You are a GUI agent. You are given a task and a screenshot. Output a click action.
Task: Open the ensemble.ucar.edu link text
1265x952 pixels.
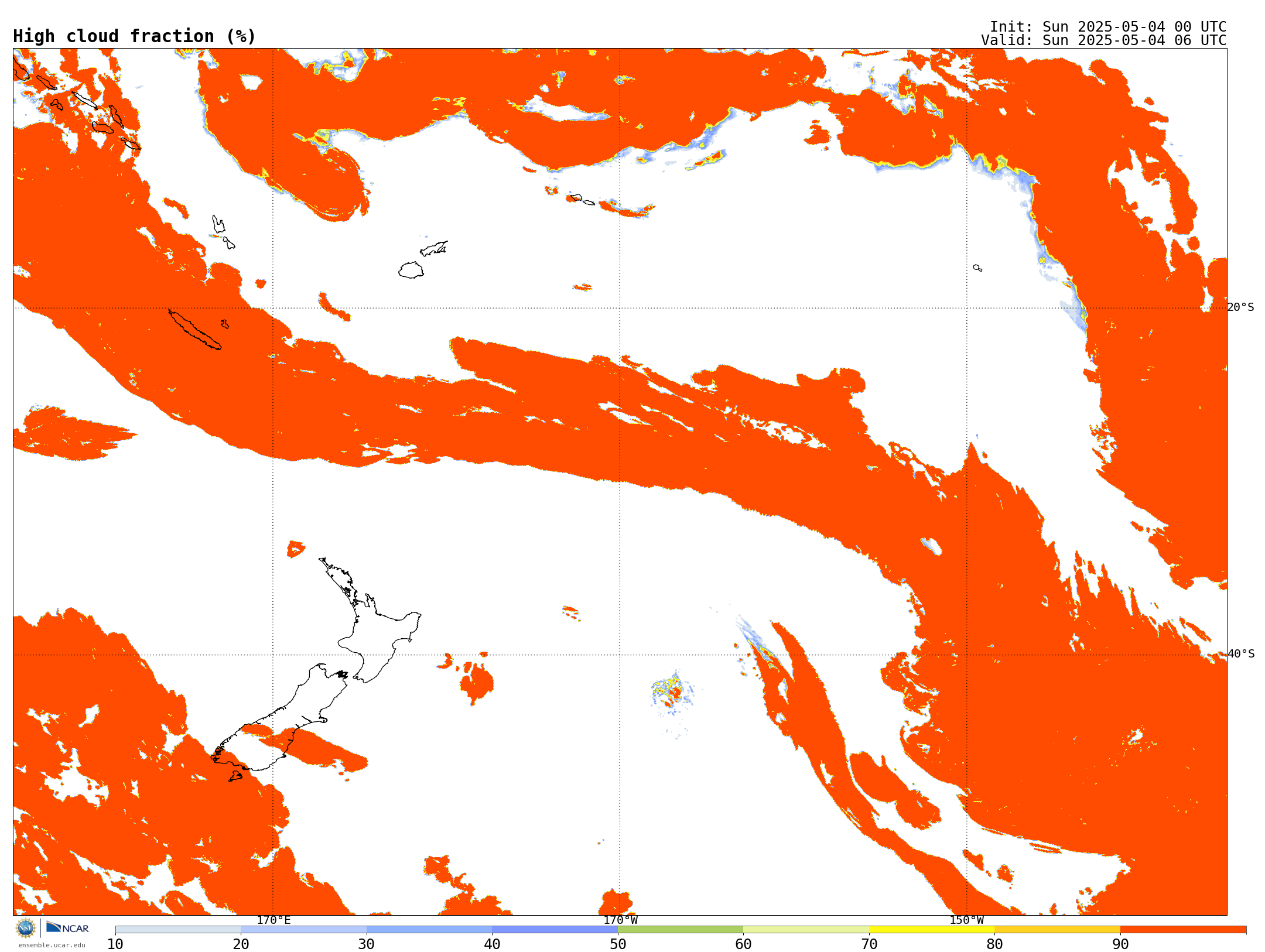tap(52, 945)
